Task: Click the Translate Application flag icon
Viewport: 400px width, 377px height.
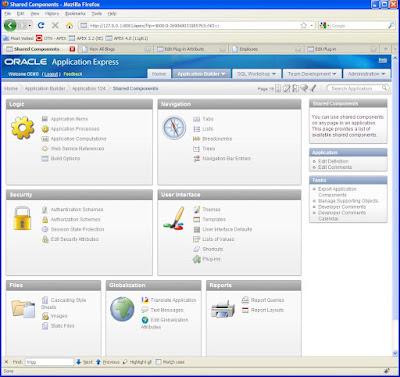Action: pos(145,300)
